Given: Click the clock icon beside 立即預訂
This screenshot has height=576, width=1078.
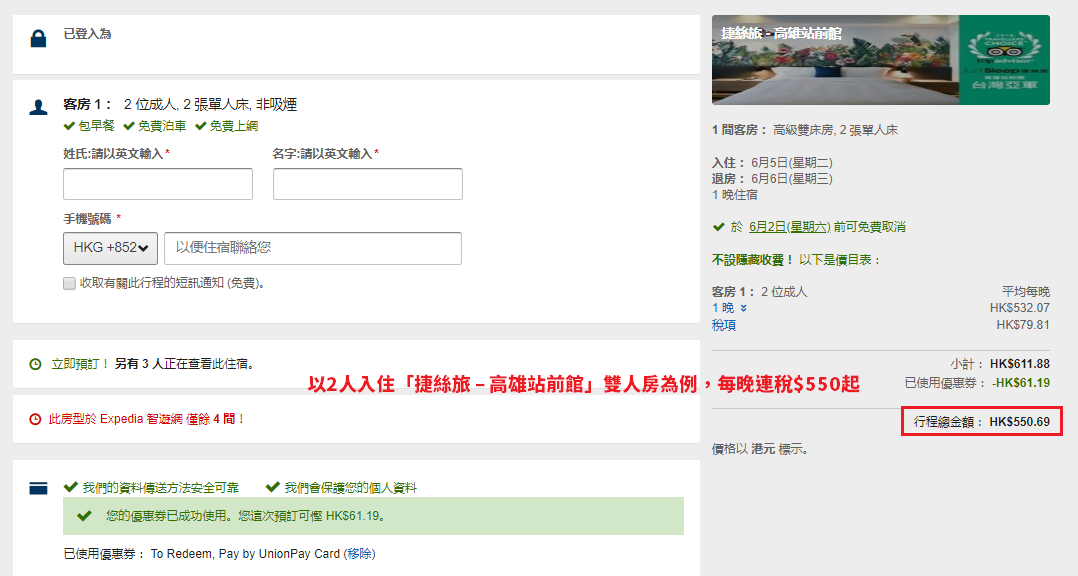Looking at the screenshot, I should click(35, 364).
